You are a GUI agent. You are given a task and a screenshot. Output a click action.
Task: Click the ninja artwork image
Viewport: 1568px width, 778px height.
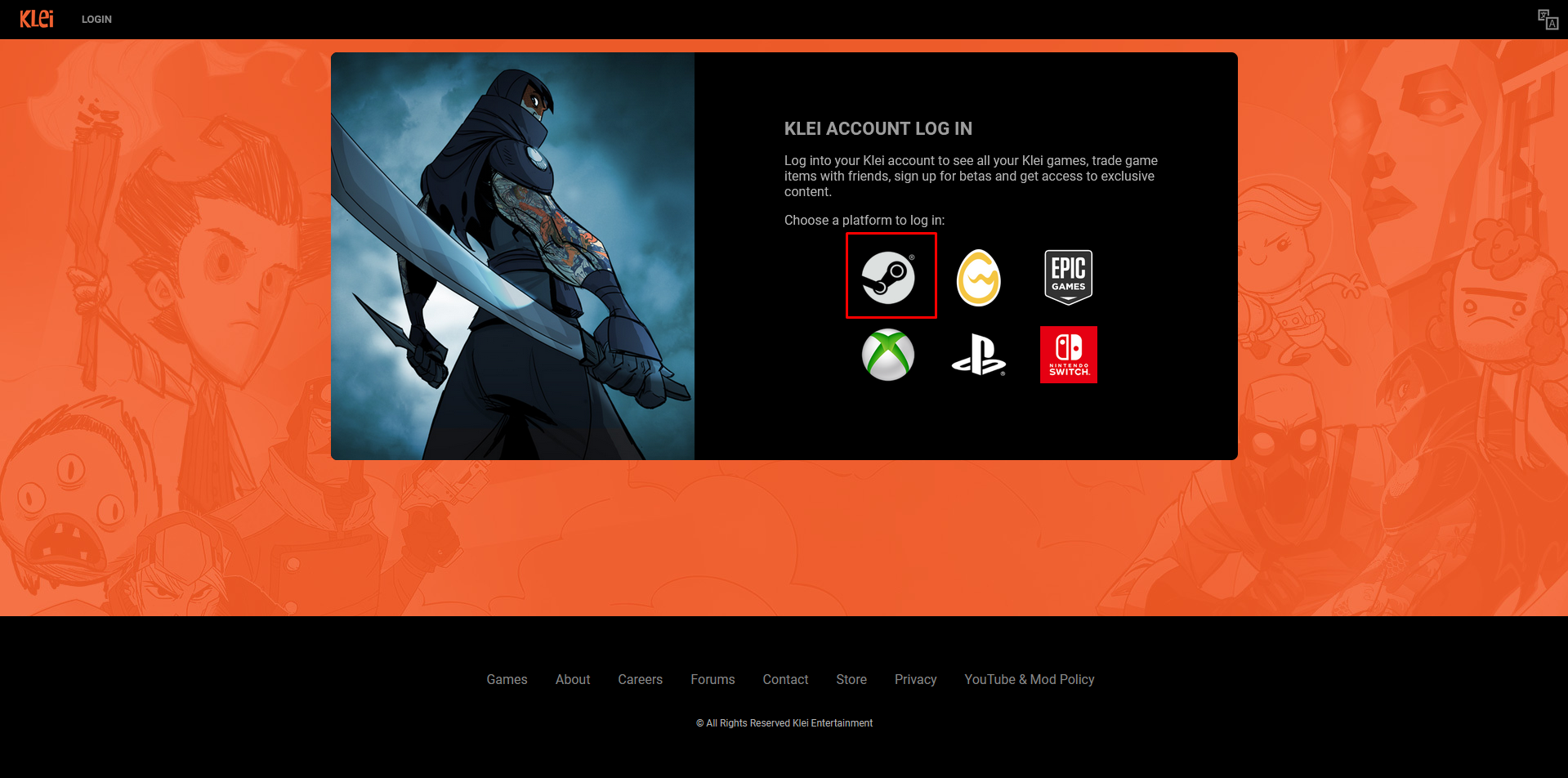click(x=512, y=256)
